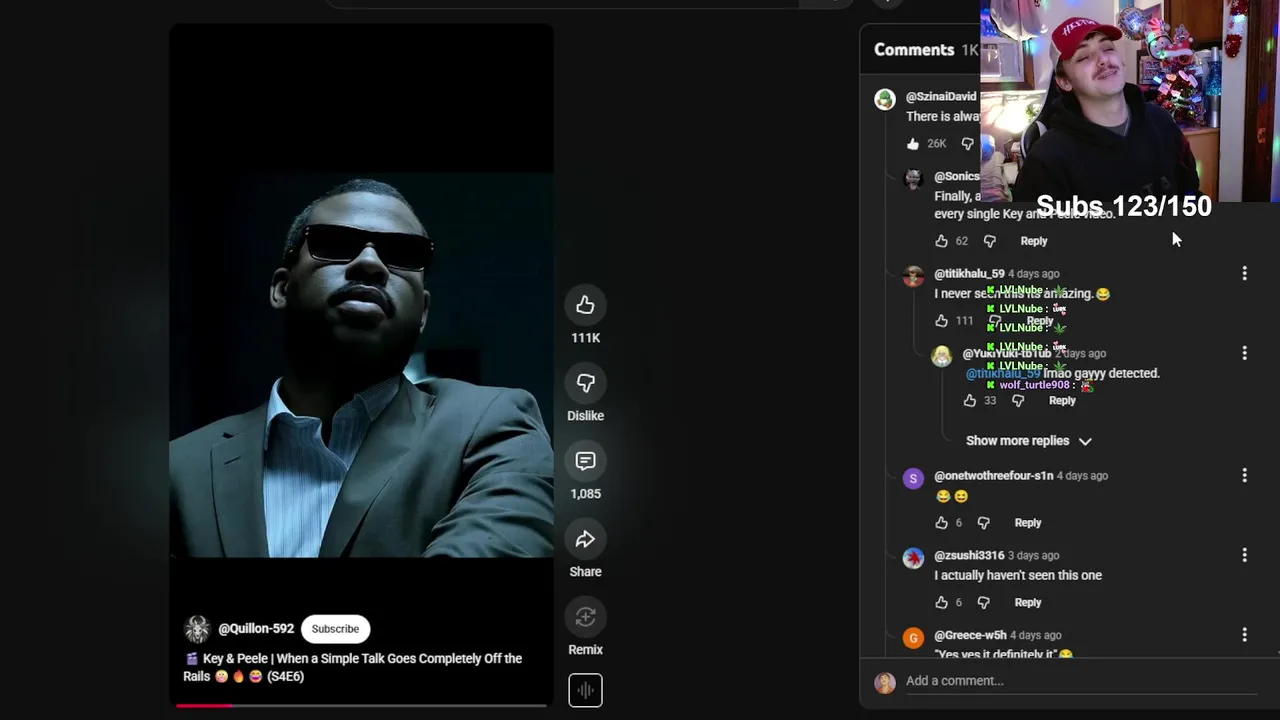Click the Add a comment field
The height and width of the screenshot is (720, 1280).
1081,681
